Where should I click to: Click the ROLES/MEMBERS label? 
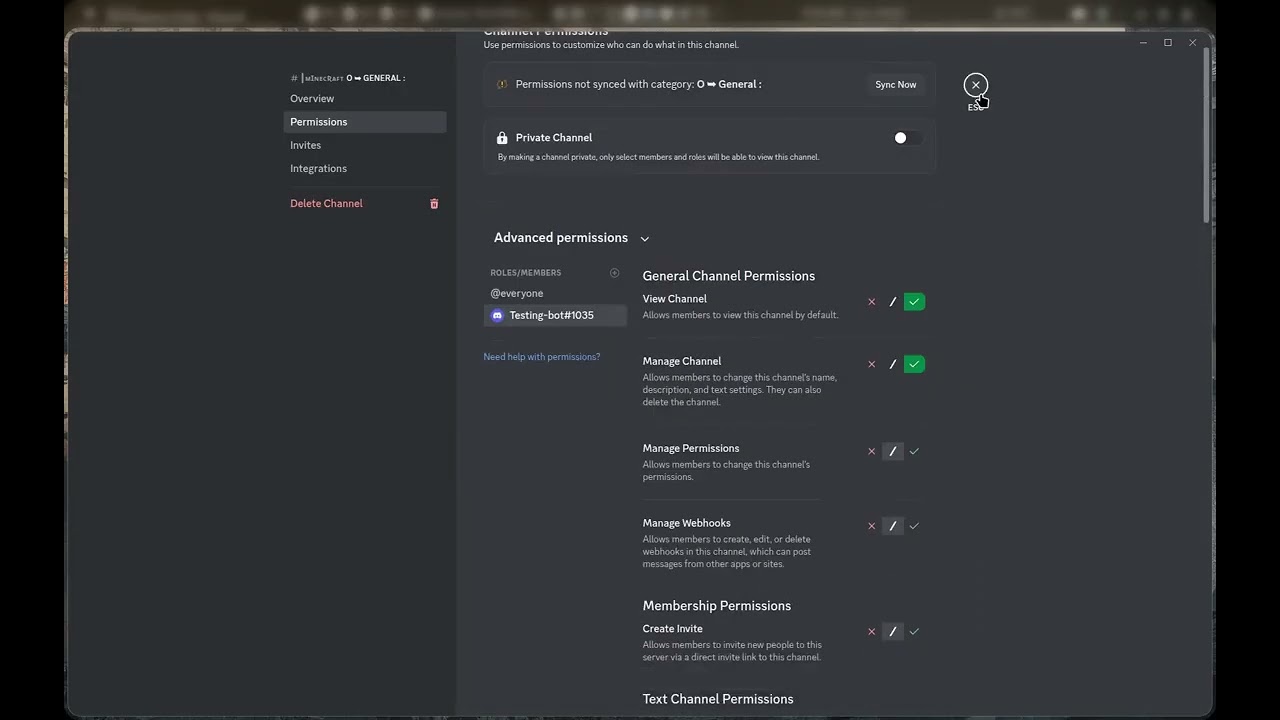[x=526, y=273]
